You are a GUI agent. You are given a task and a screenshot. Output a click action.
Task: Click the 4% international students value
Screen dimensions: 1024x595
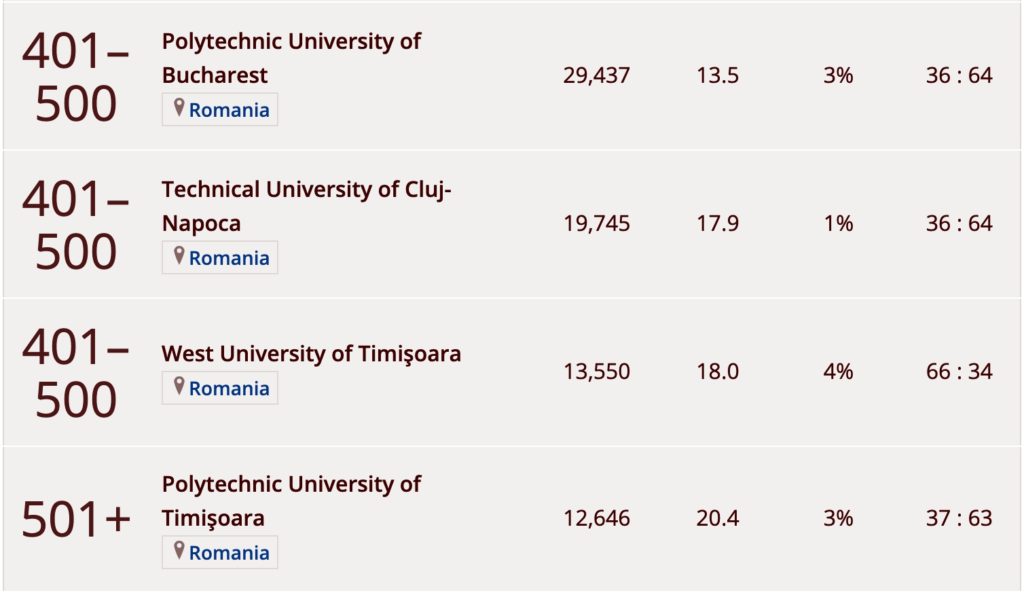pos(838,372)
